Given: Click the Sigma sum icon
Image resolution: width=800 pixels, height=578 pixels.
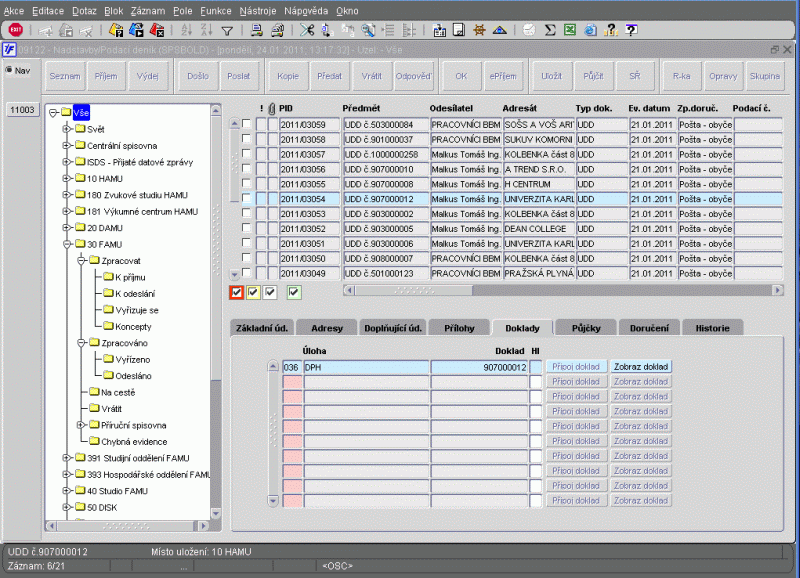Looking at the screenshot, I should pyautogui.click(x=551, y=30).
